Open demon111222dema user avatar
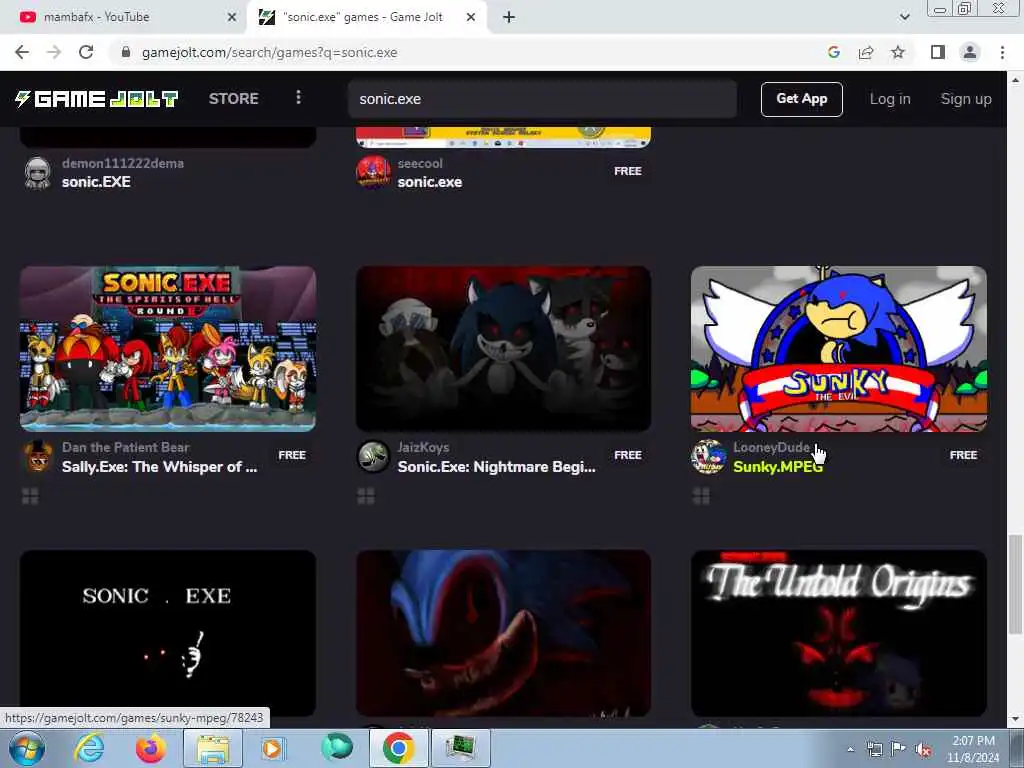Image resolution: width=1024 pixels, height=768 pixels. [x=38, y=173]
